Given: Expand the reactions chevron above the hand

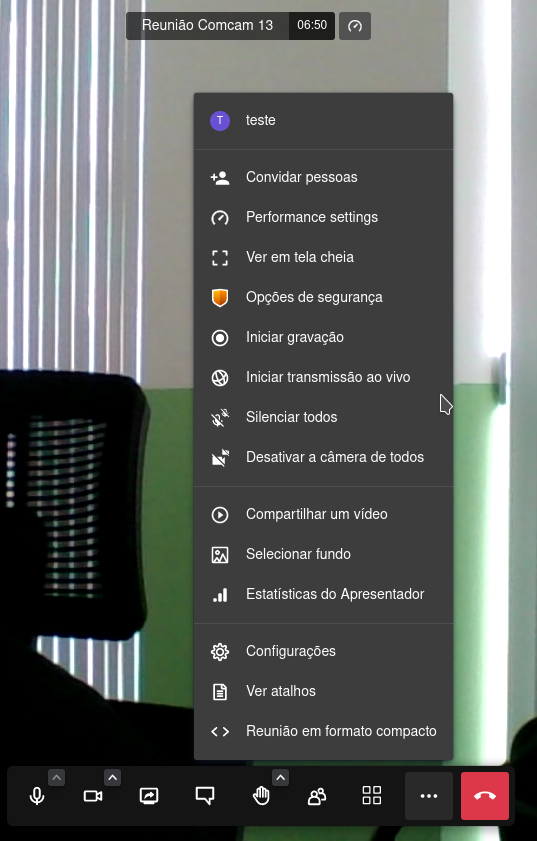Looking at the screenshot, I should [x=281, y=777].
